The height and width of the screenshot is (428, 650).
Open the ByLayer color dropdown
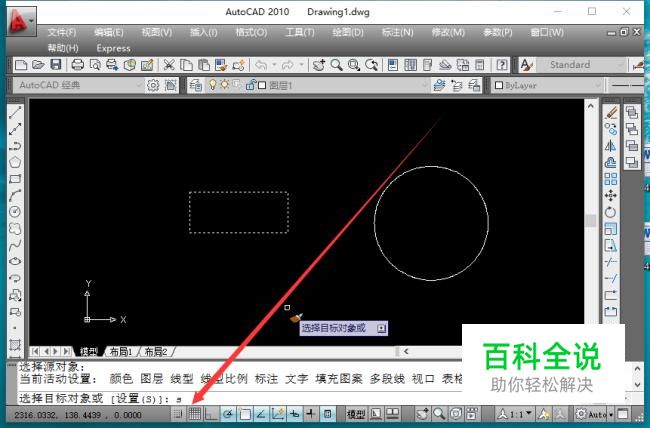click(x=547, y=85)
